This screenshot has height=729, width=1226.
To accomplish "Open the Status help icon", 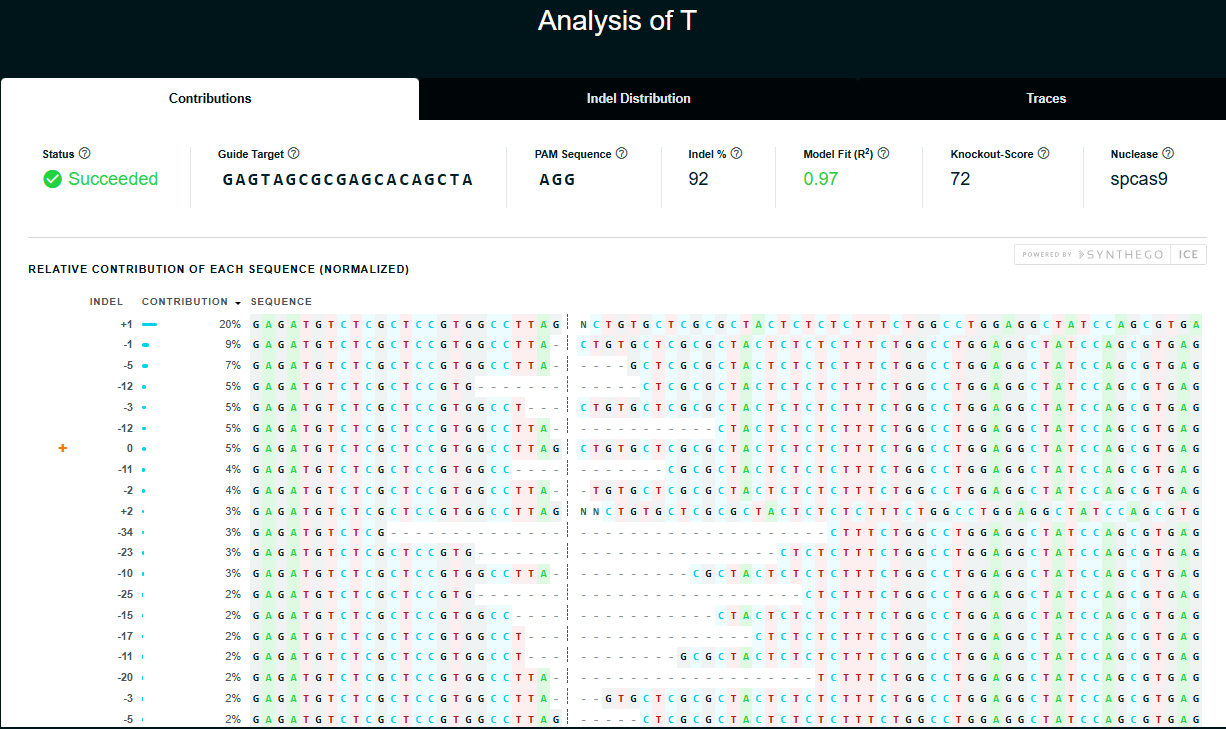I will tap(86, 154).
